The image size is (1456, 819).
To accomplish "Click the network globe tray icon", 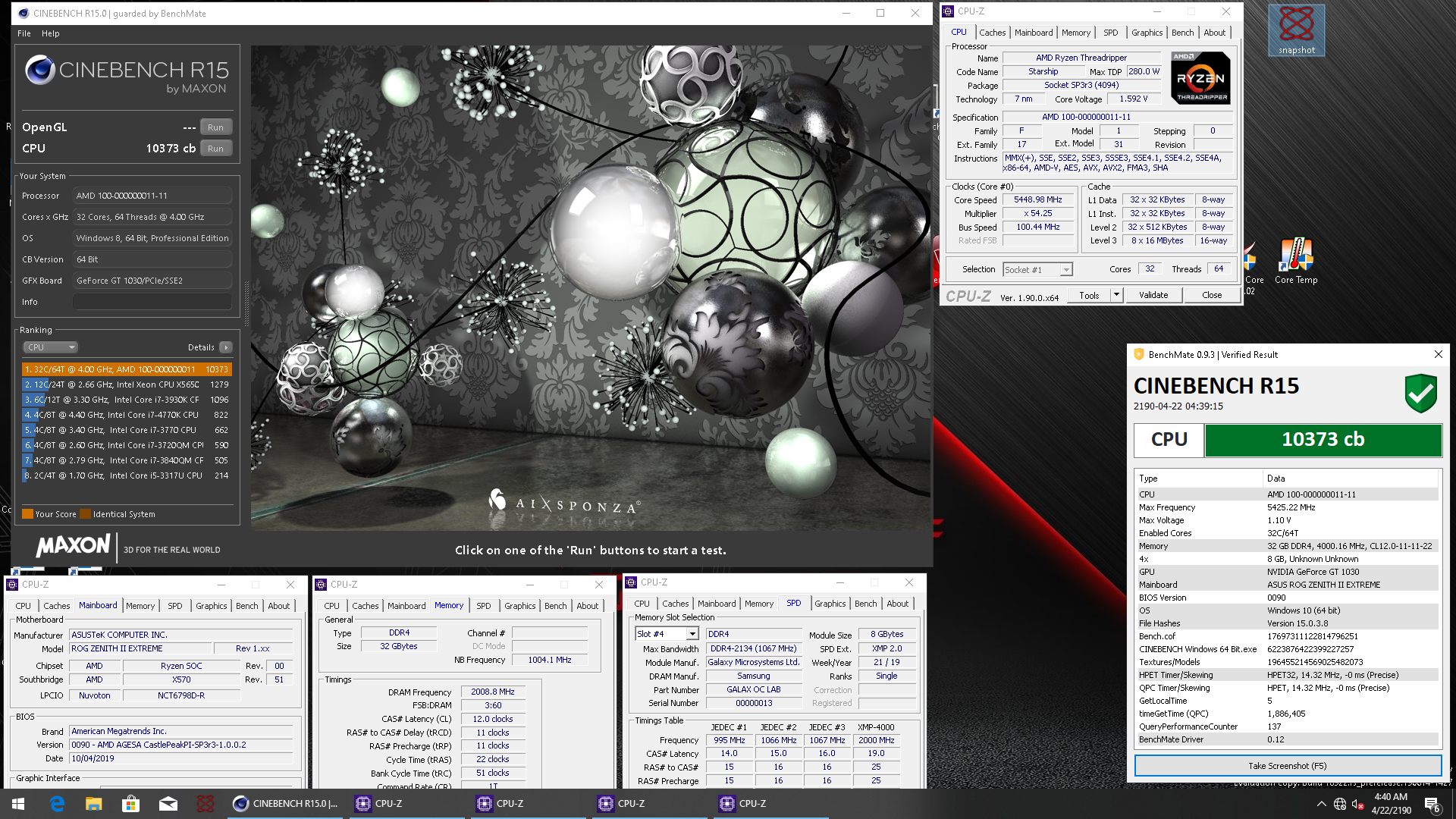I will coord(1340,804).
